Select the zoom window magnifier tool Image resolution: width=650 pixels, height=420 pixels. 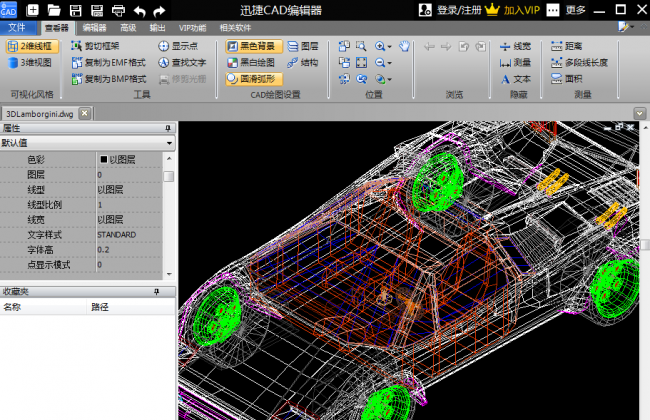361,46
